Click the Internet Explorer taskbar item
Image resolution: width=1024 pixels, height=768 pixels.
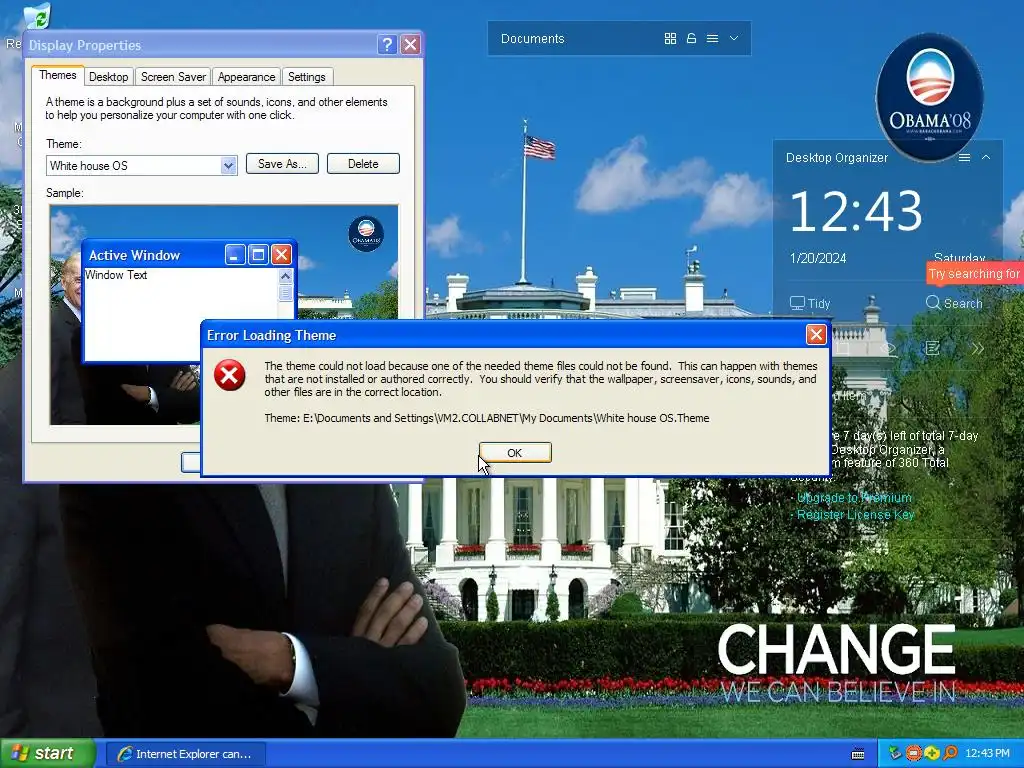point(185,754)
